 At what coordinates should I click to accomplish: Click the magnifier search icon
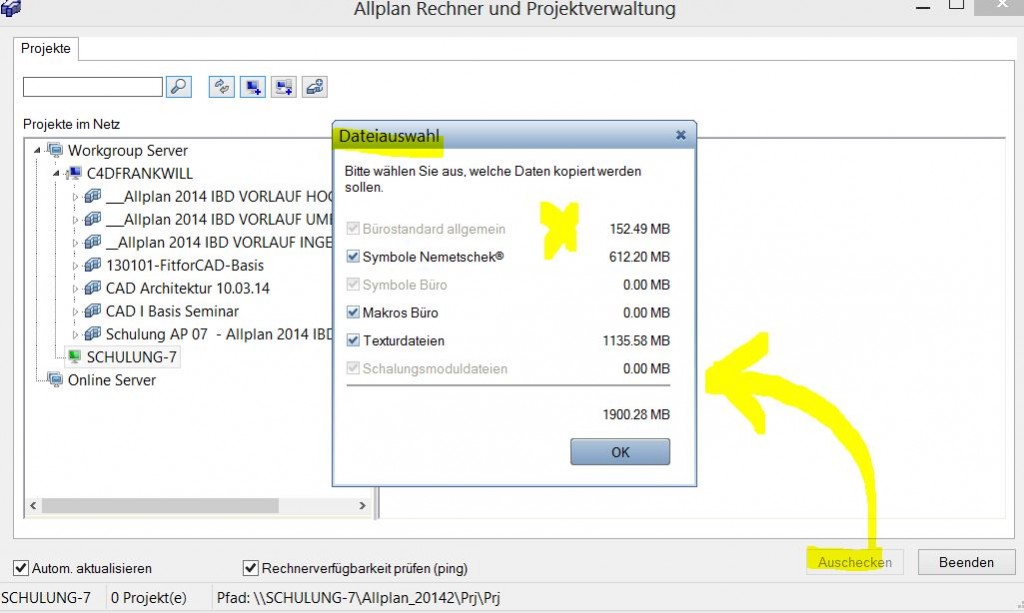pyautogui.click(x=179, y=87)
